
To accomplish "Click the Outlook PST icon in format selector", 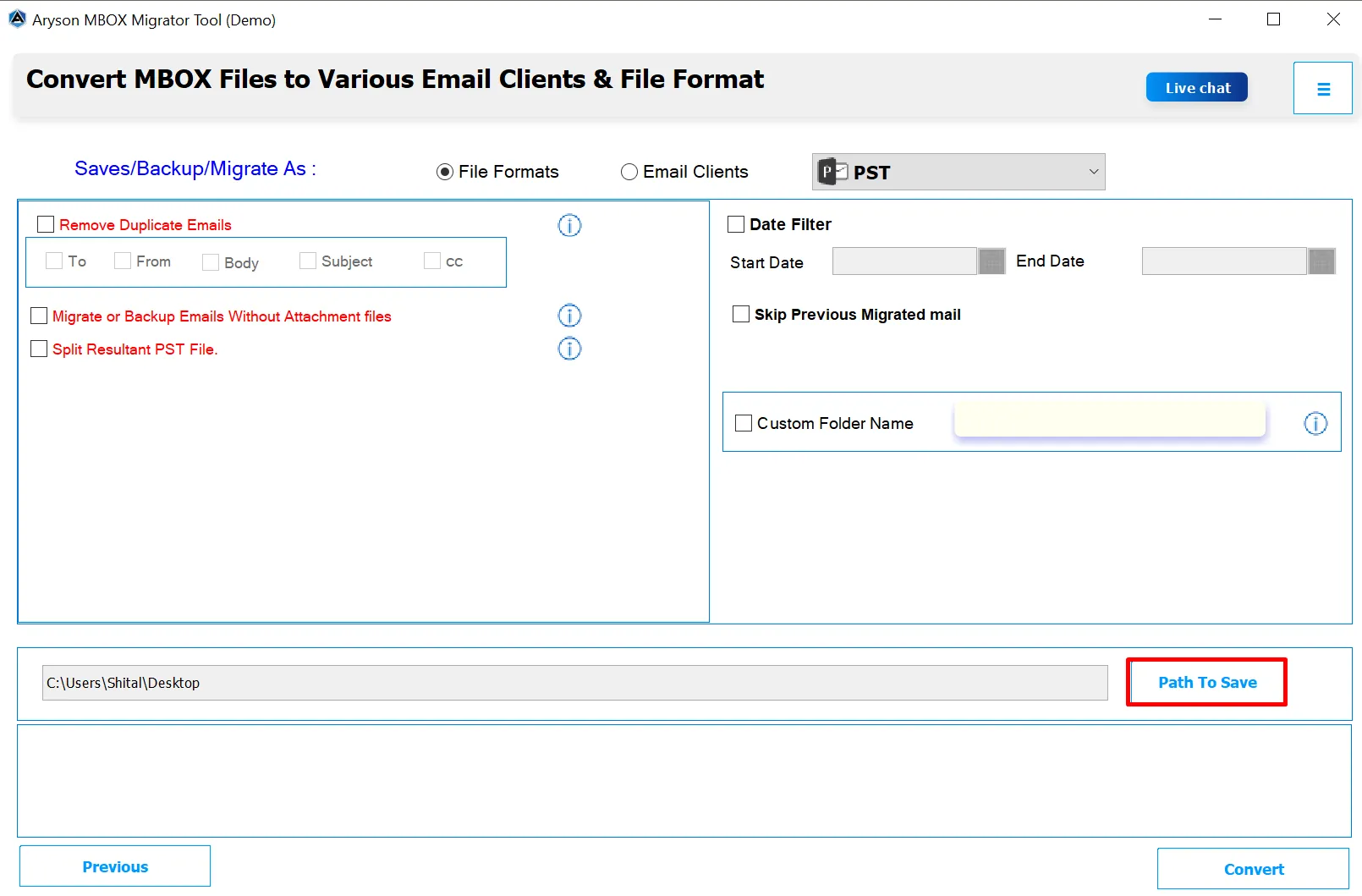I will pos(832,171).
